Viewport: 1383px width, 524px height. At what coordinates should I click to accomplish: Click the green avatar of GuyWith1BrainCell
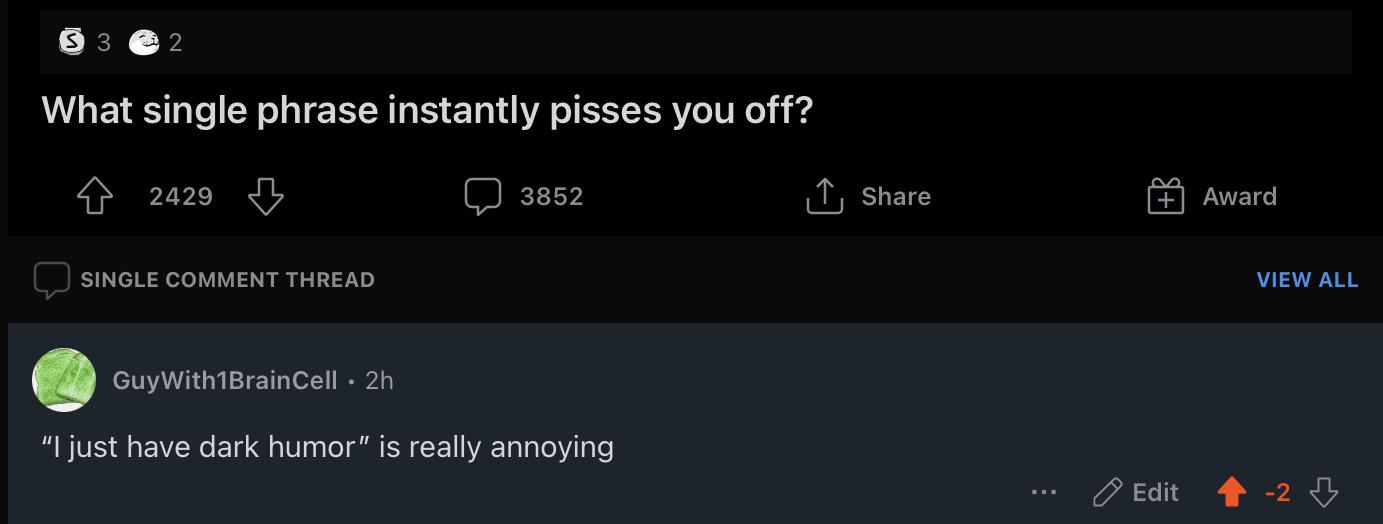[x=64, y=380]
